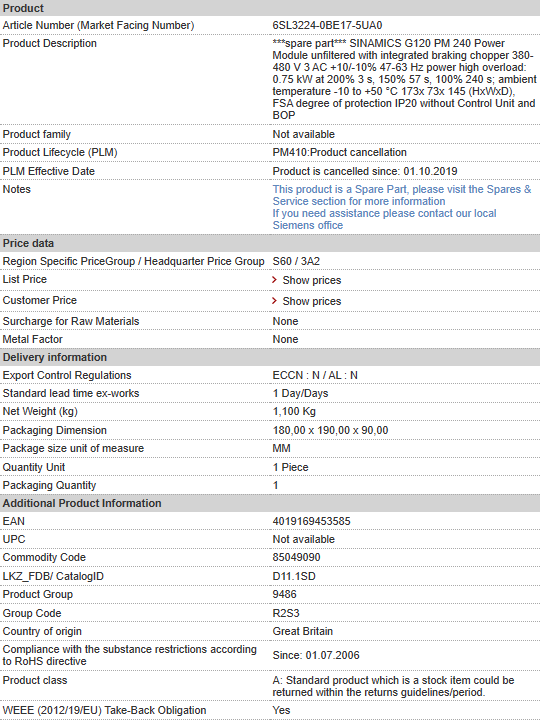Screen dimensions: 544x723
Task: Select price group value S60 / 3A2
Action: [x=296, y=261]
